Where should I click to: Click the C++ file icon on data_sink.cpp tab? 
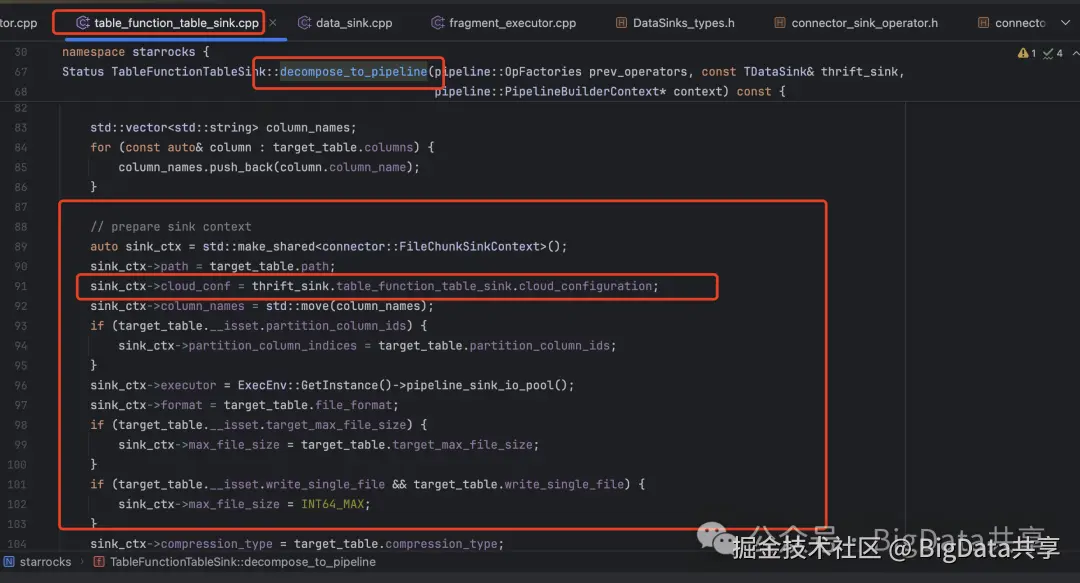coord(304,23)
